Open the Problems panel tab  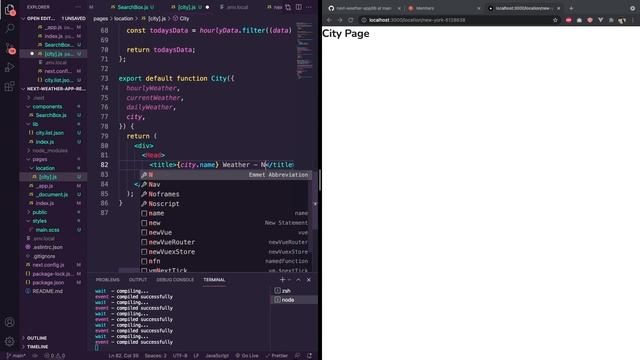coord(107,280)
